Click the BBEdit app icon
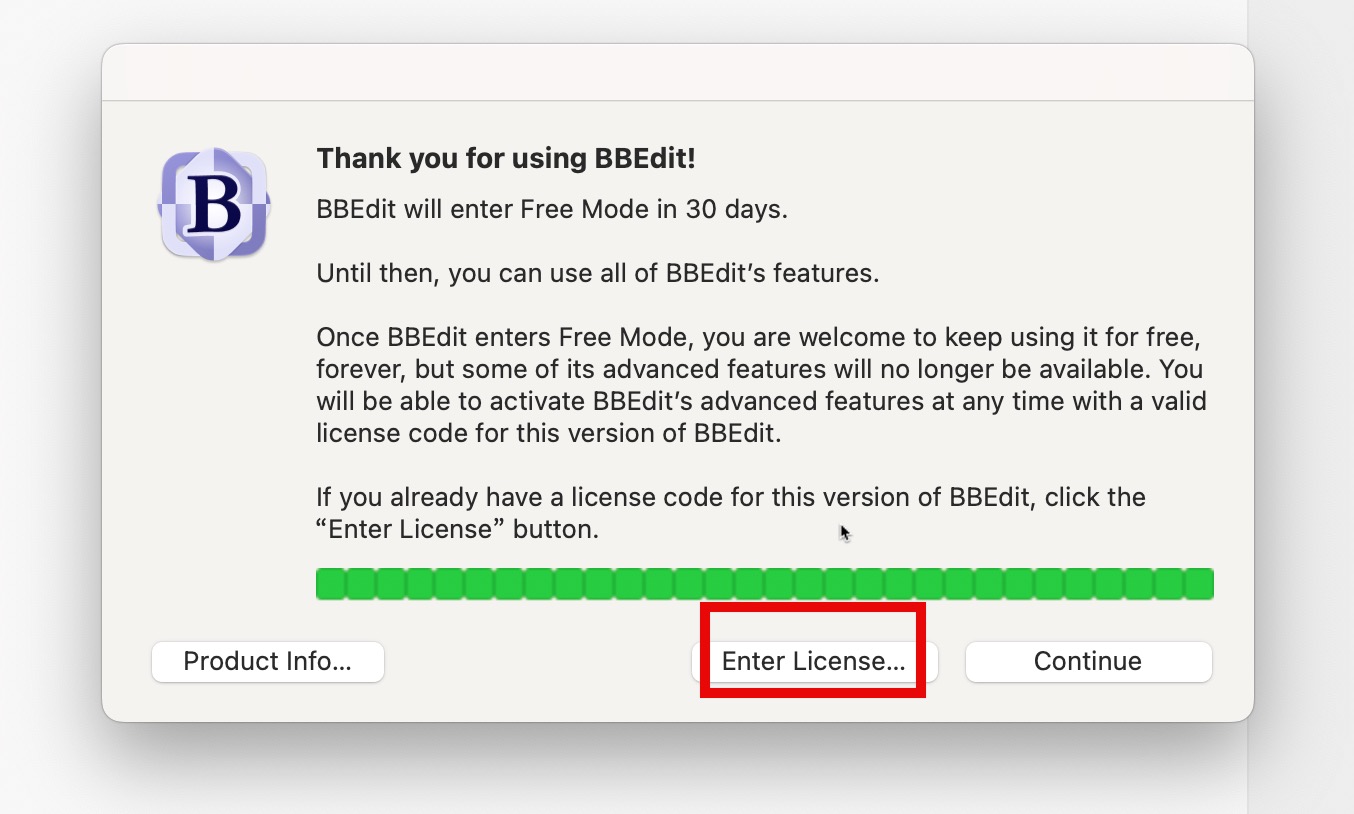The height and width of the screenshot is (814, 1354). [x=214, y=204]
